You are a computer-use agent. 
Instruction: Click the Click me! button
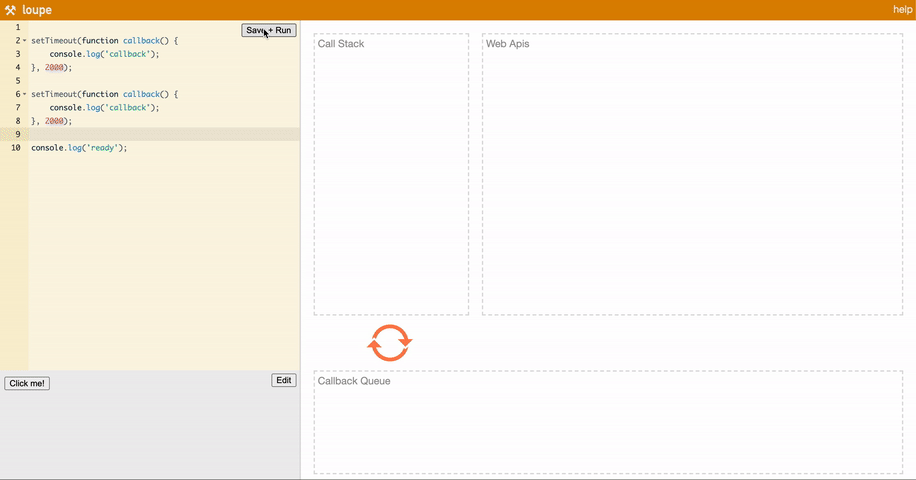coord(27,384)
